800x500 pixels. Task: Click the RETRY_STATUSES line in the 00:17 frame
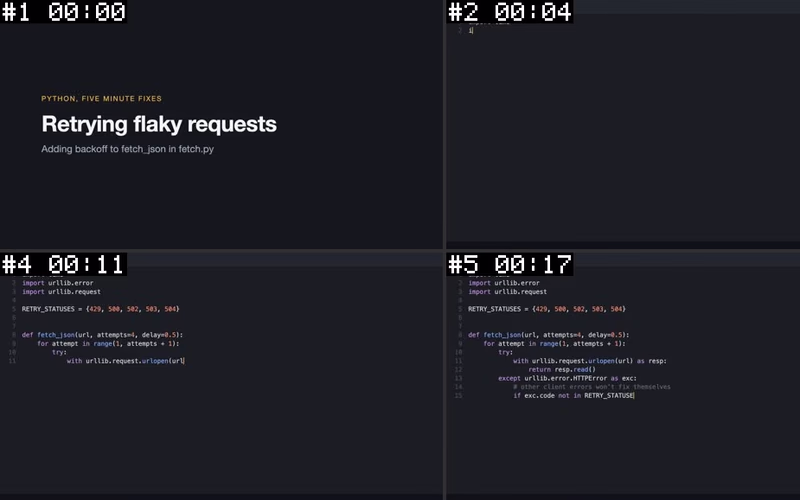pos(547,309)
